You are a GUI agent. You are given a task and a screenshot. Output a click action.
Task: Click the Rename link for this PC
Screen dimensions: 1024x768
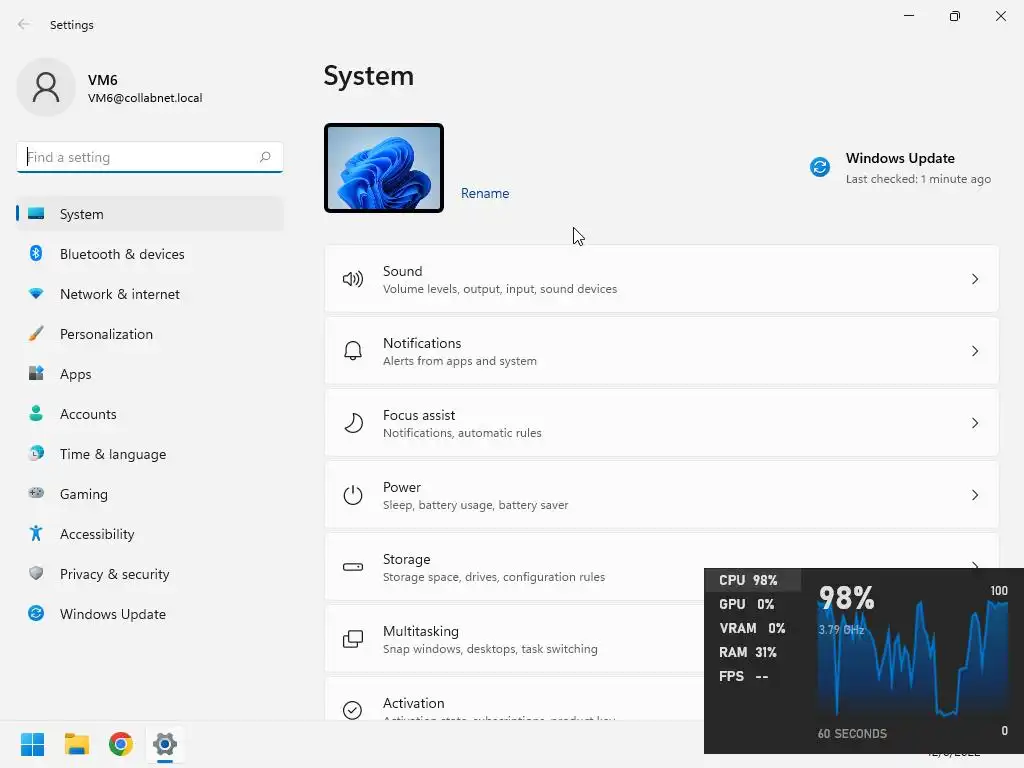tap(485, 193)
